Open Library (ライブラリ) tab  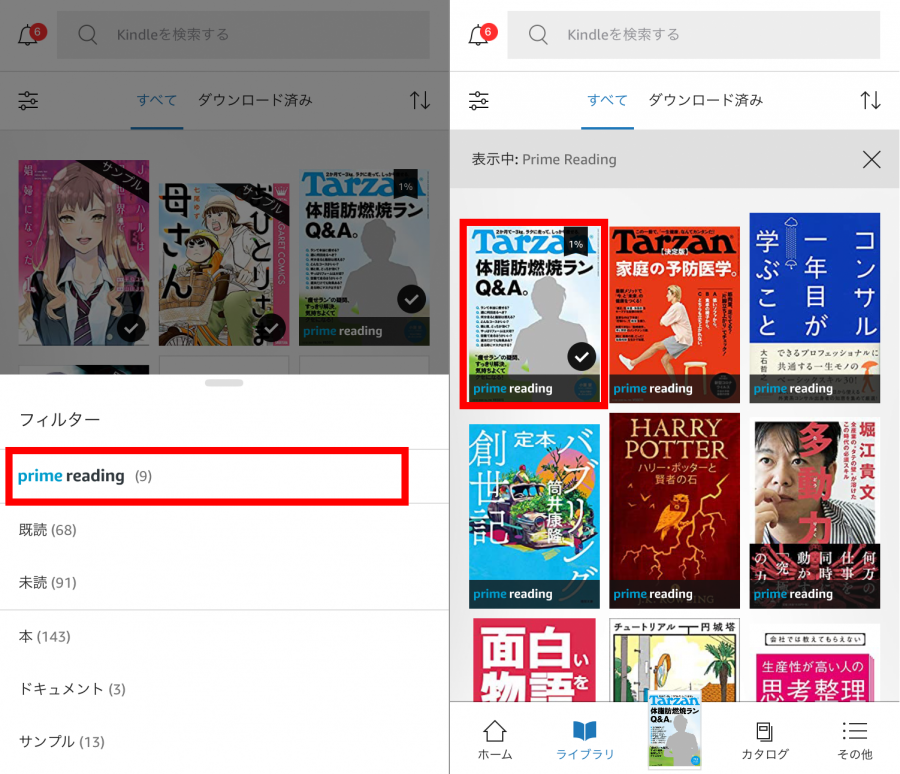click(585, 740)
